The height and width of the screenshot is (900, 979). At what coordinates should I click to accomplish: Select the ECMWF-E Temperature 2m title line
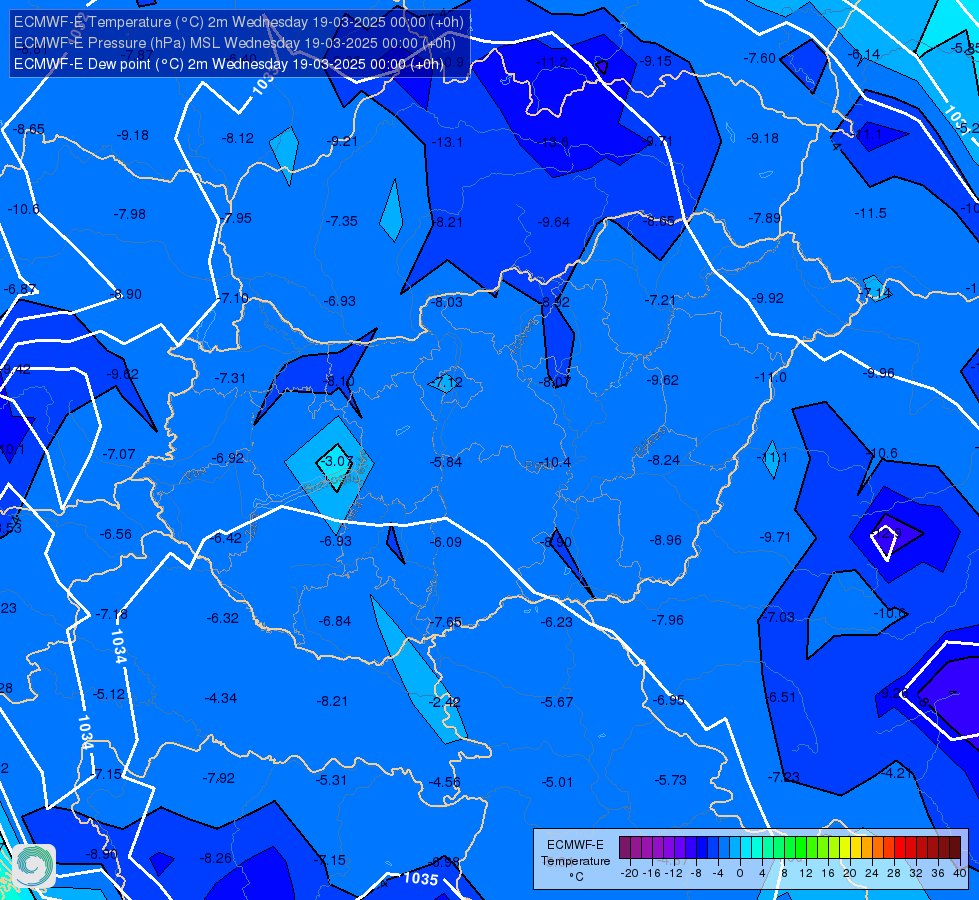point(239,22)
